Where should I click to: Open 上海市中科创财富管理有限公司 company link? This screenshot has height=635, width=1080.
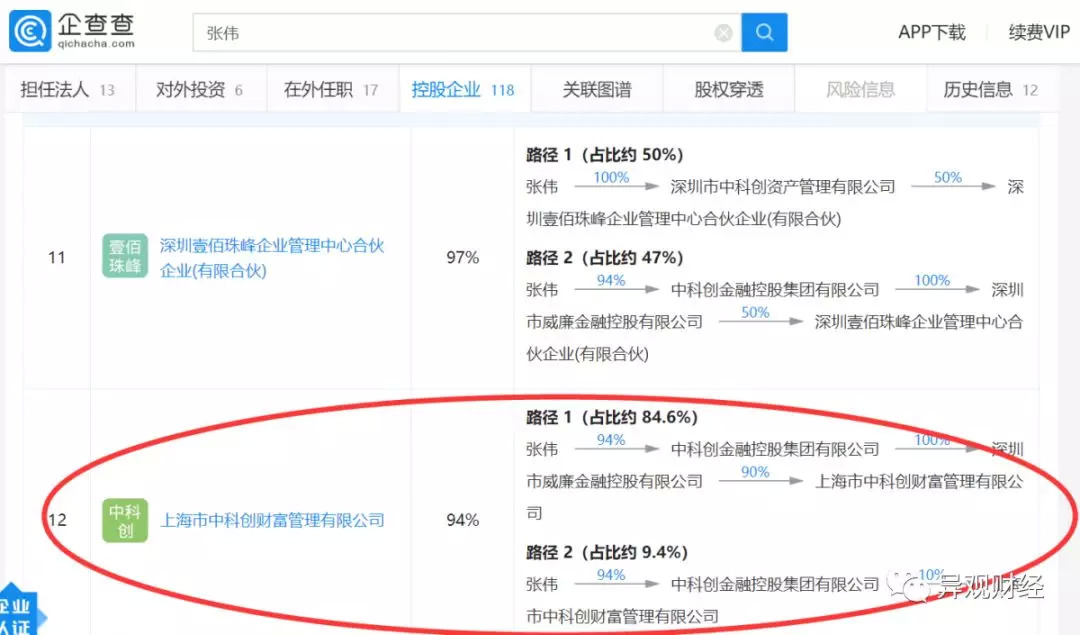tap(272, 521)
